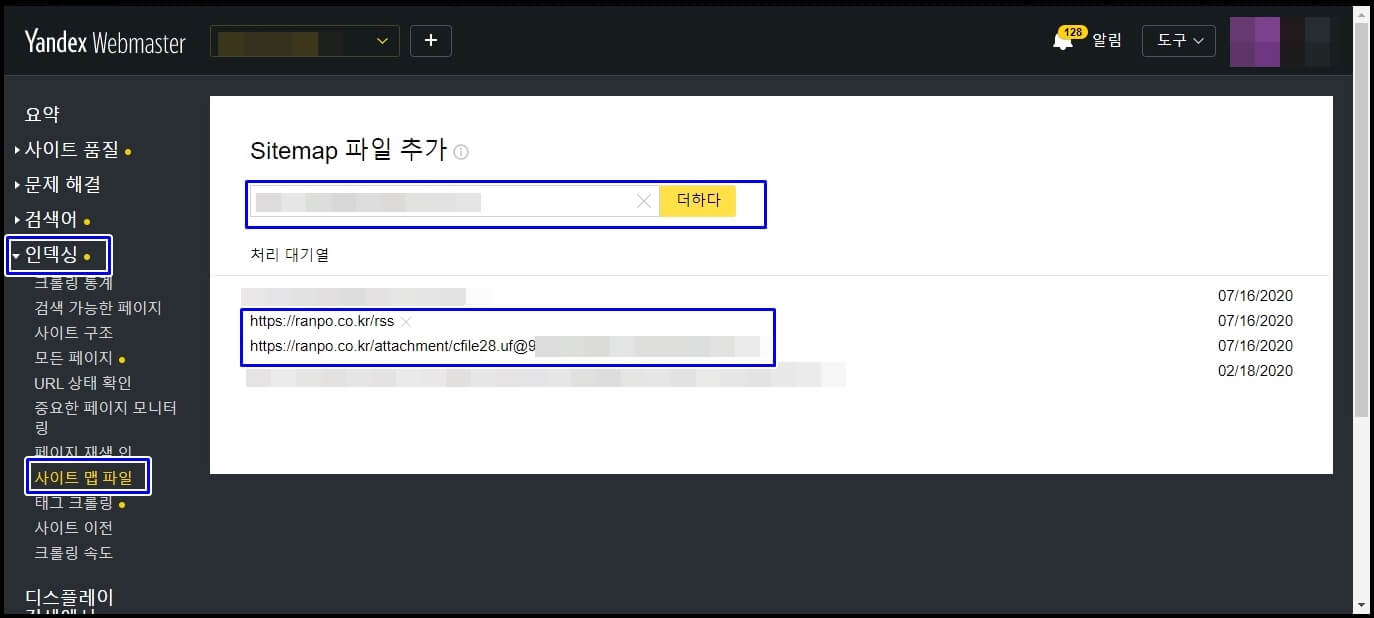Add a new site with plus button
Screen dimensions: 1374x618
[x=431, y=41]
